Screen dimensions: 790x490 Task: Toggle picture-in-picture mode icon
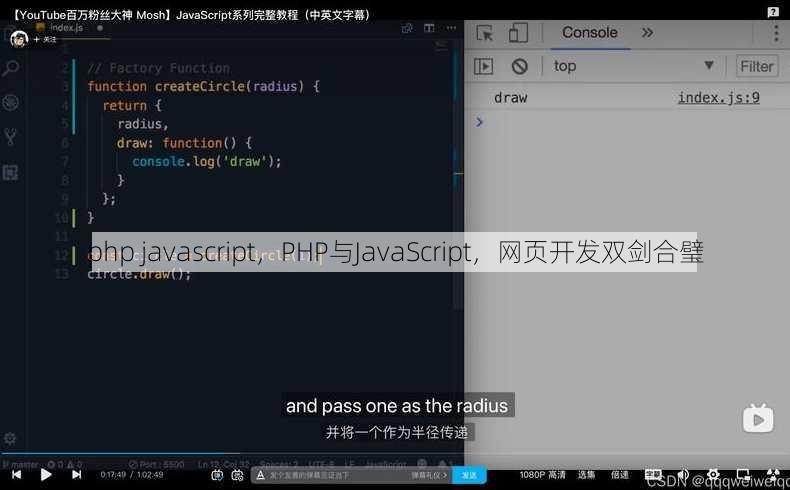click(743, 474)
